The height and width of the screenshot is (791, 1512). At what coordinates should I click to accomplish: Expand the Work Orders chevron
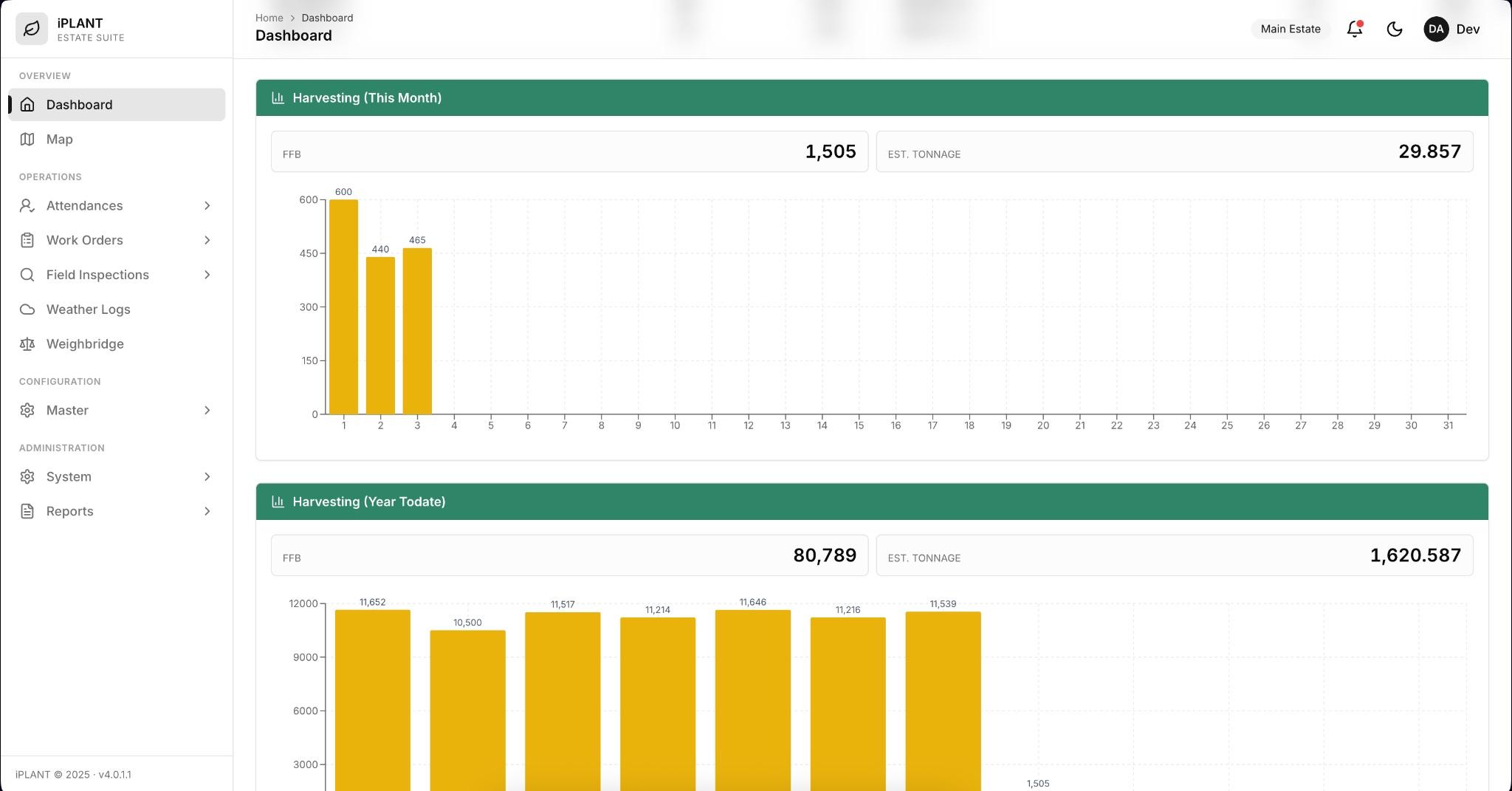207,240
